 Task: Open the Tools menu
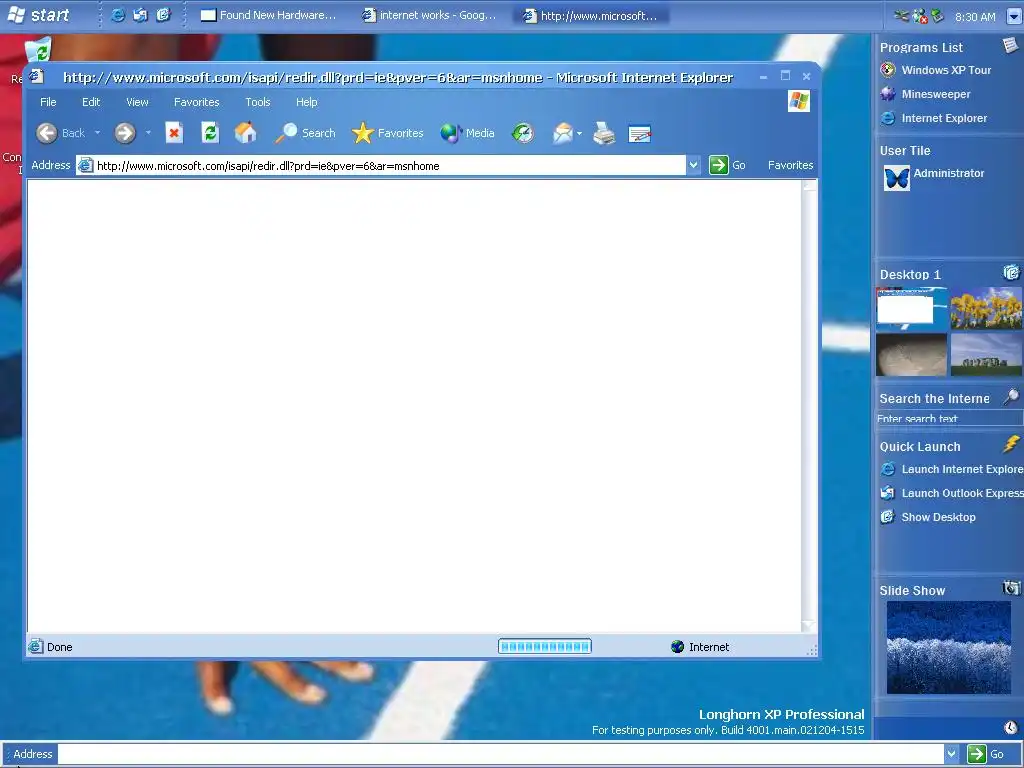tap(257, 102)
